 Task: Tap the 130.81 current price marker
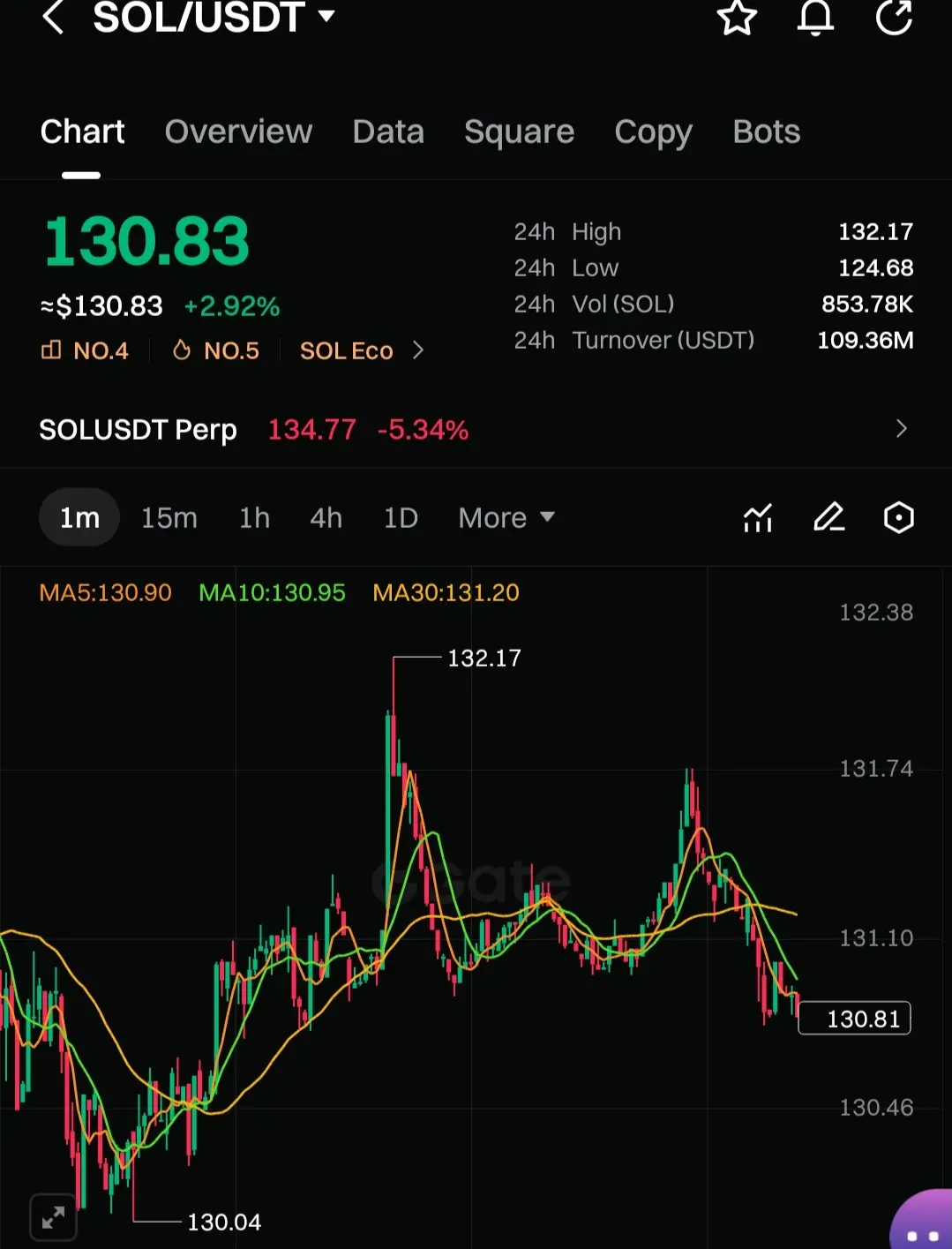854,1019
